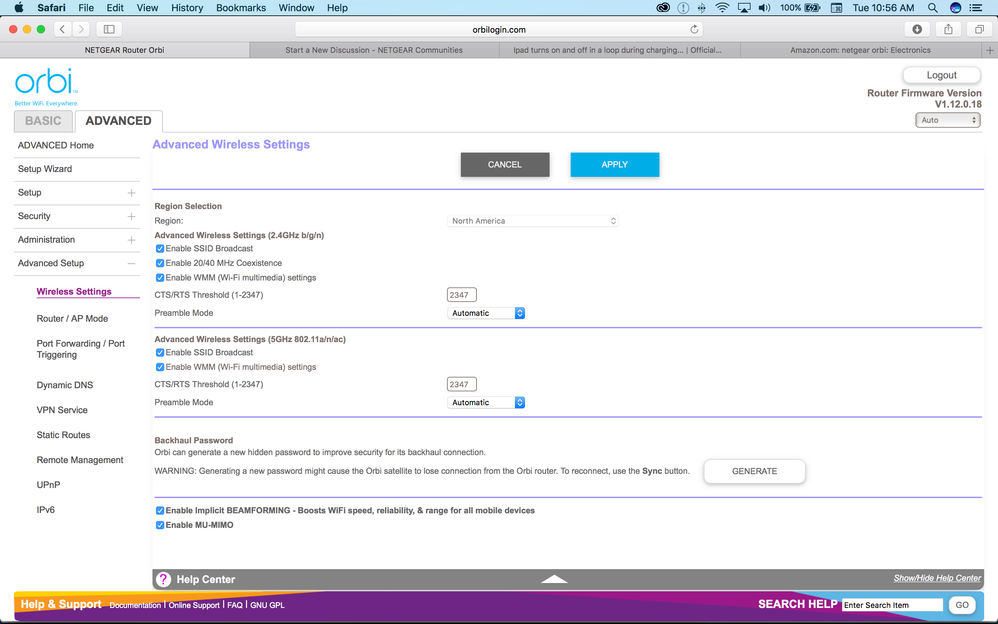
Task: Expand the Setup sidebar section
Action: pos(131,193)
